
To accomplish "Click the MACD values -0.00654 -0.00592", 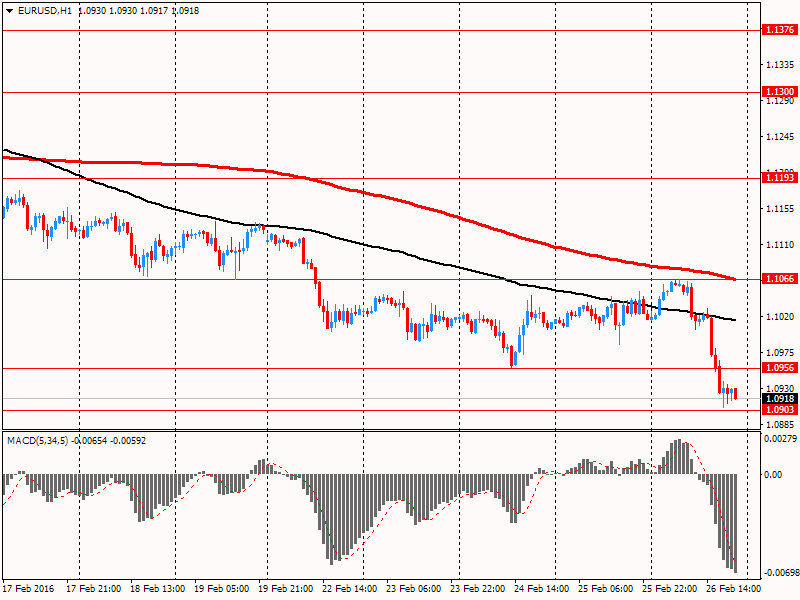I will pos(109,440).
